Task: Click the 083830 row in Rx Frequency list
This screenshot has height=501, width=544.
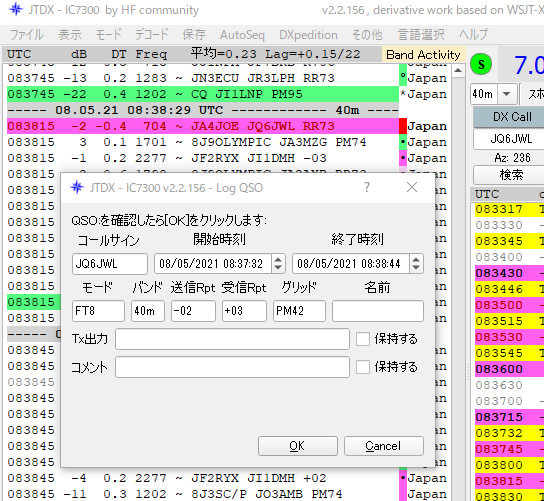Action: [x=509, y=496]
